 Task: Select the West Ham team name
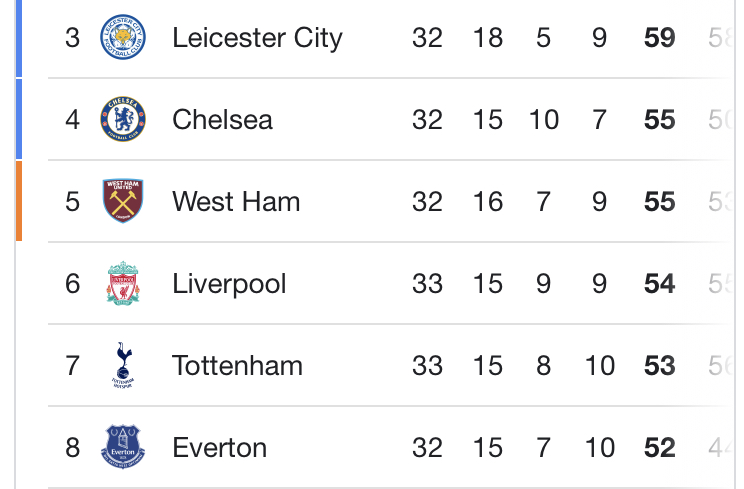pos(236,201)
